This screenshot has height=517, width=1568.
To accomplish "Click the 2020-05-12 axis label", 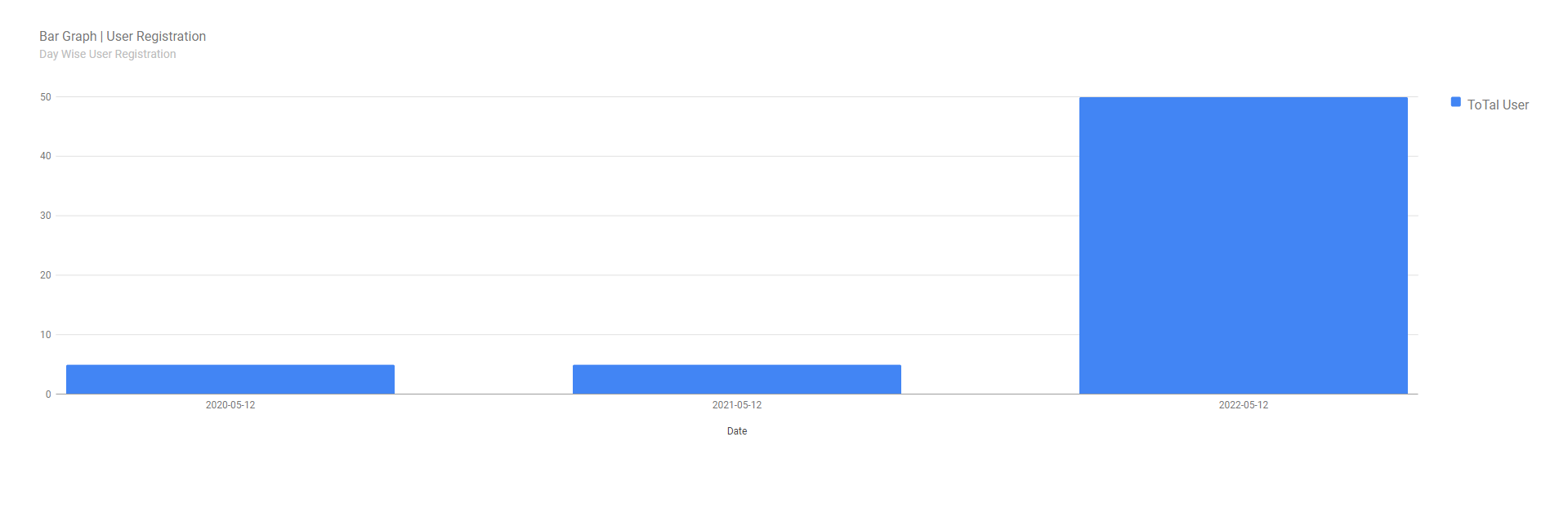I will [x=230, y=405].
